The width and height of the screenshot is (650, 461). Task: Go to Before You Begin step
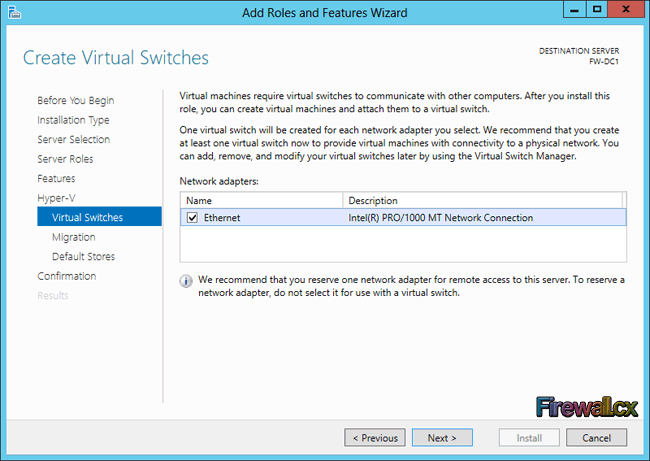coord(75,100)
